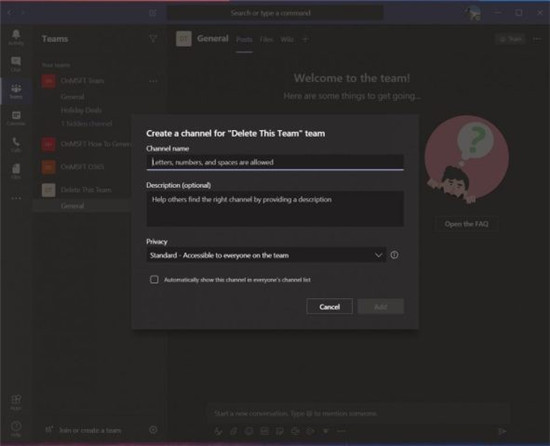The width and height of the screenshot is (550, 446).
Task: Click Join or create a team
Action: pos(83,430)
